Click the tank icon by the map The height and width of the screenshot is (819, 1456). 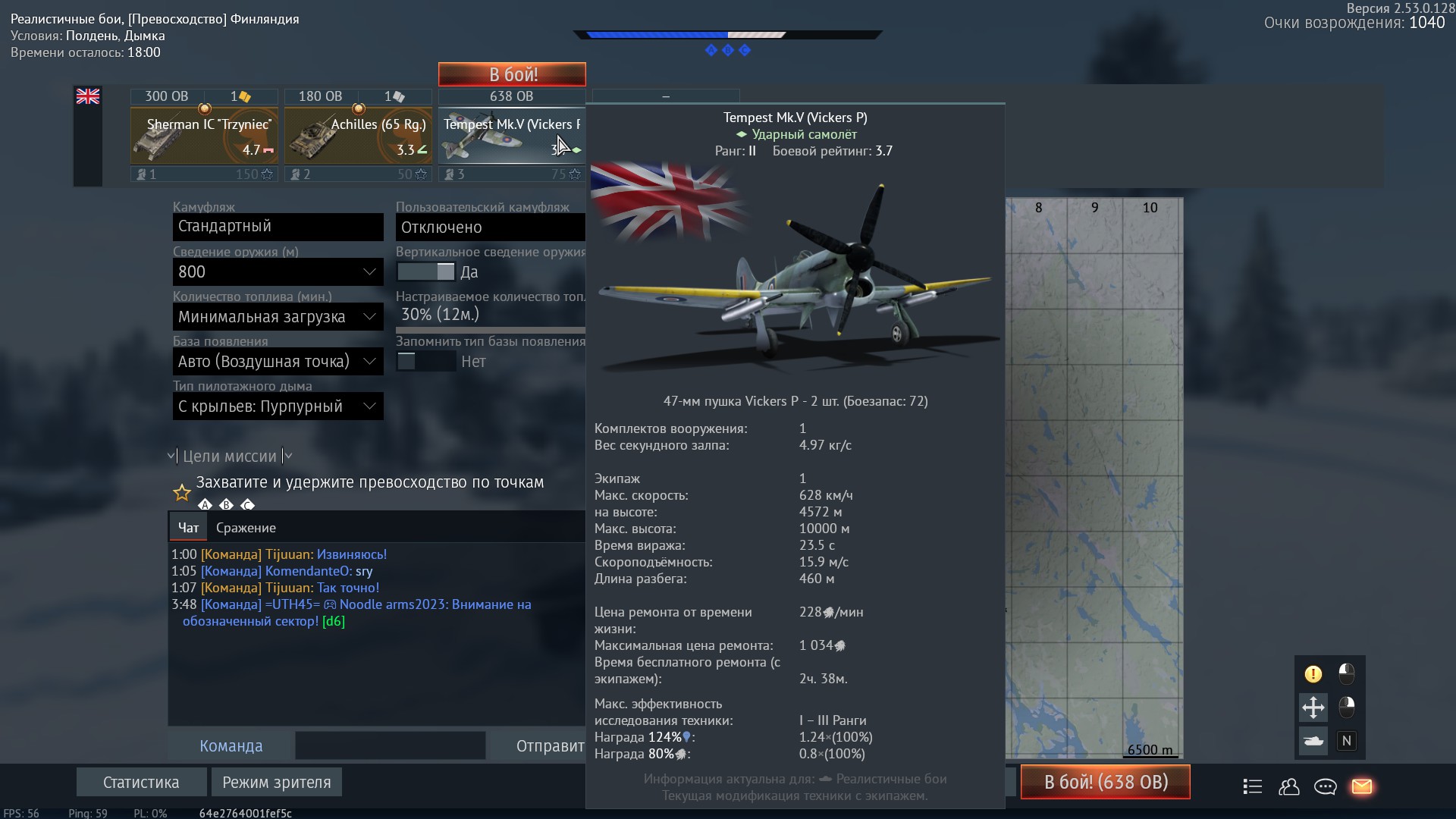1313,741
